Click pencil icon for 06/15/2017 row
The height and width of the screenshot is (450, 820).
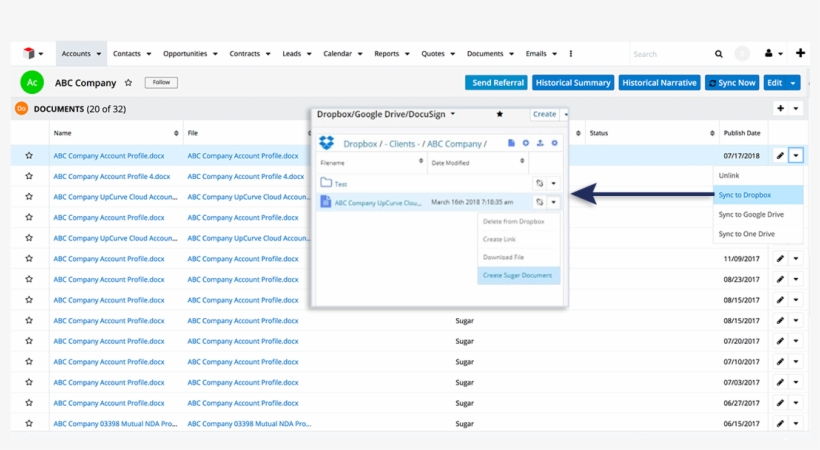pyautogui.click(x=780, y=423)
